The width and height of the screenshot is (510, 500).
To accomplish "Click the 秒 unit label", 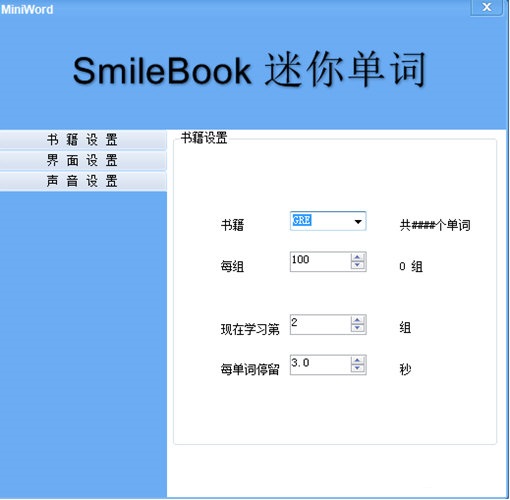I will [405, 369].
